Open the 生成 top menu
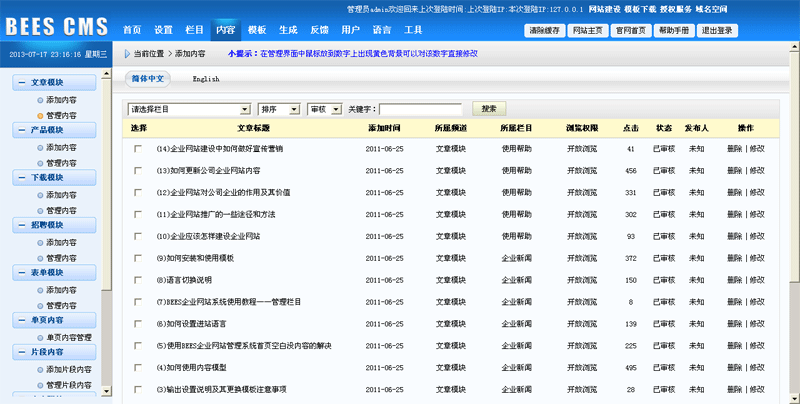 pos(288,30)
